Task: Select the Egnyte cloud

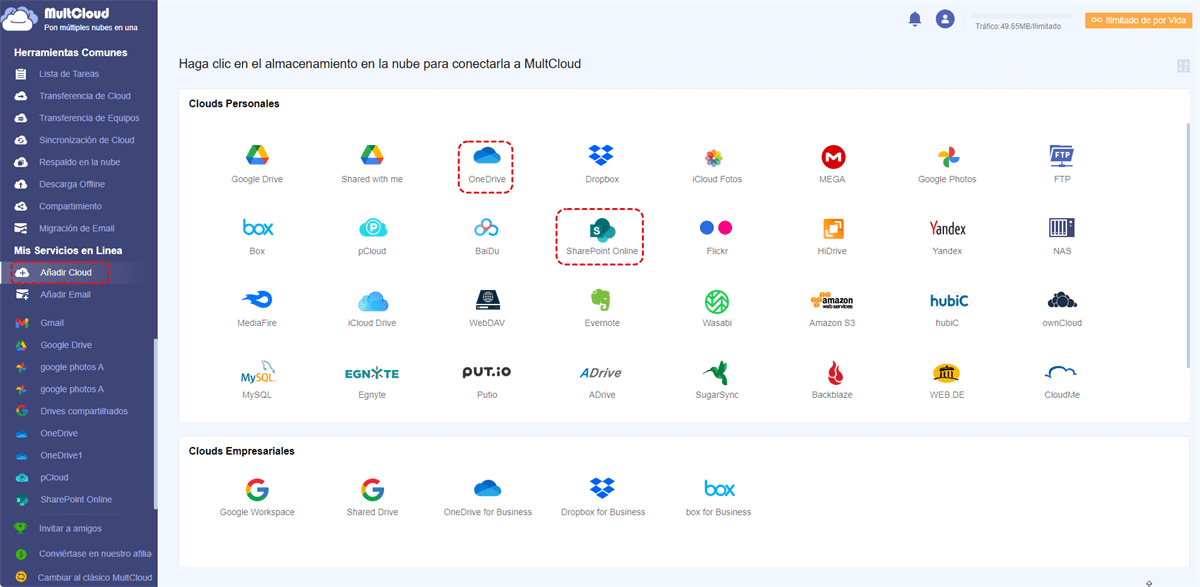Action: click(x=372, y=373)
